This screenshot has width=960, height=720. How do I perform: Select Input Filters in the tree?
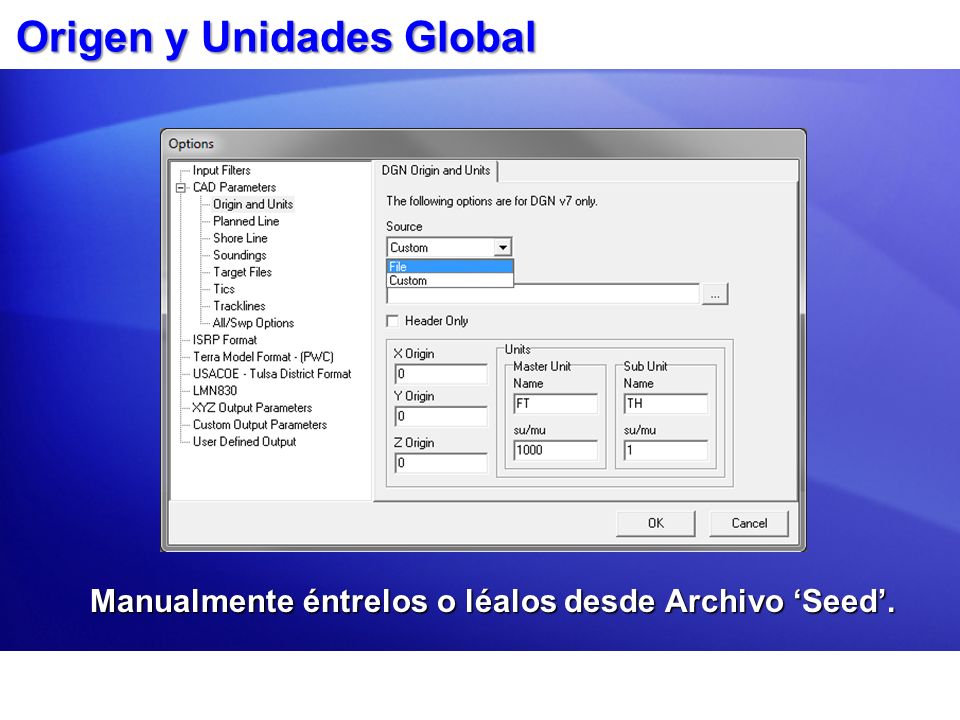pyautogui.click(x=222, y=170)
